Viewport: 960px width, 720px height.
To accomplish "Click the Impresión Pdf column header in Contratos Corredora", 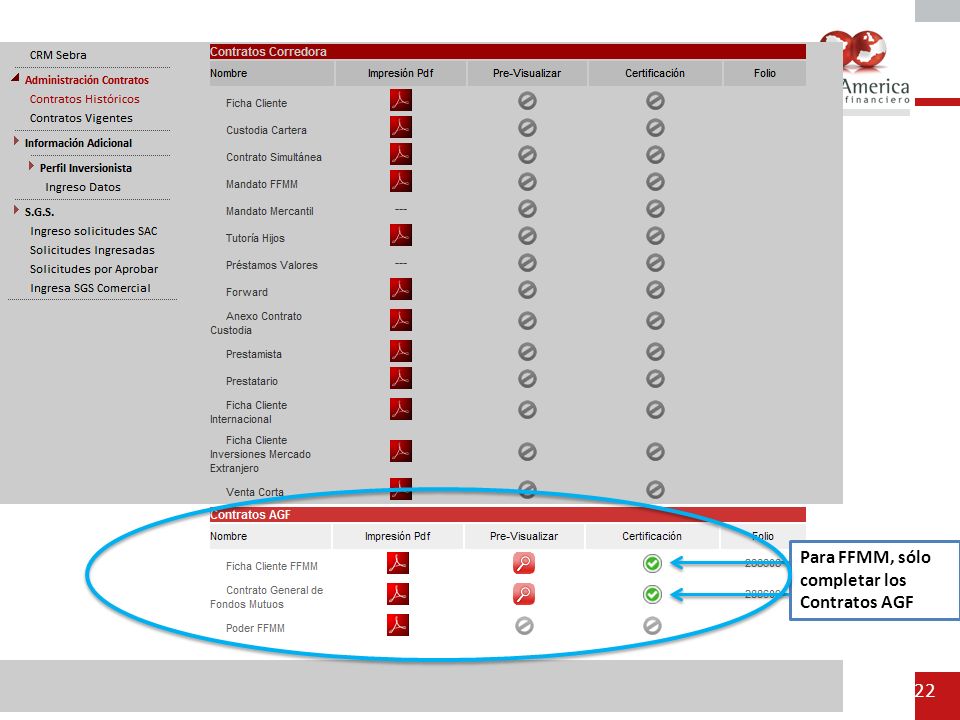I will (x=400, y=73).
